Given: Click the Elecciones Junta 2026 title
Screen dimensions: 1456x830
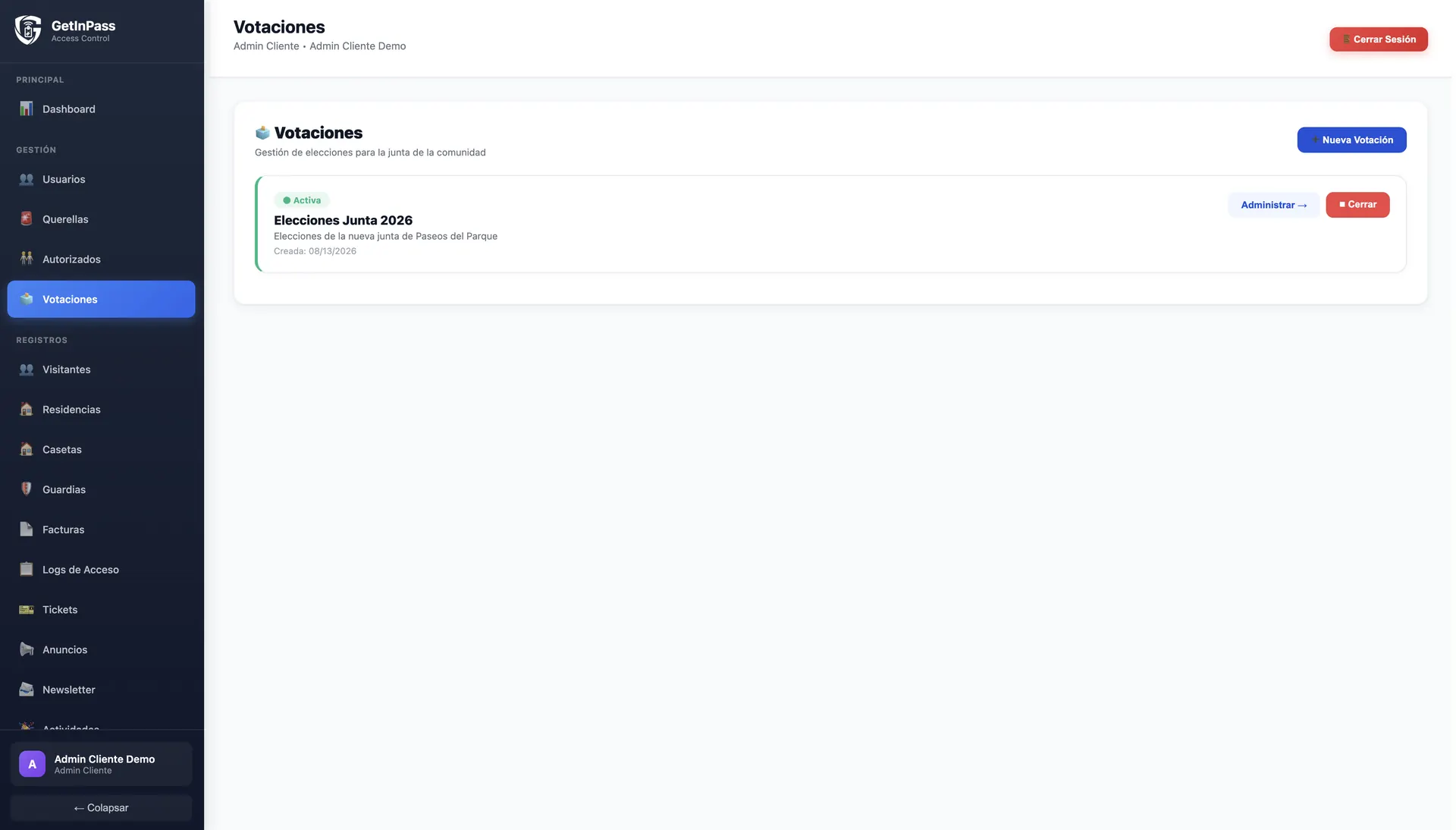Looking at the screenshot, I should coord(343,220).
